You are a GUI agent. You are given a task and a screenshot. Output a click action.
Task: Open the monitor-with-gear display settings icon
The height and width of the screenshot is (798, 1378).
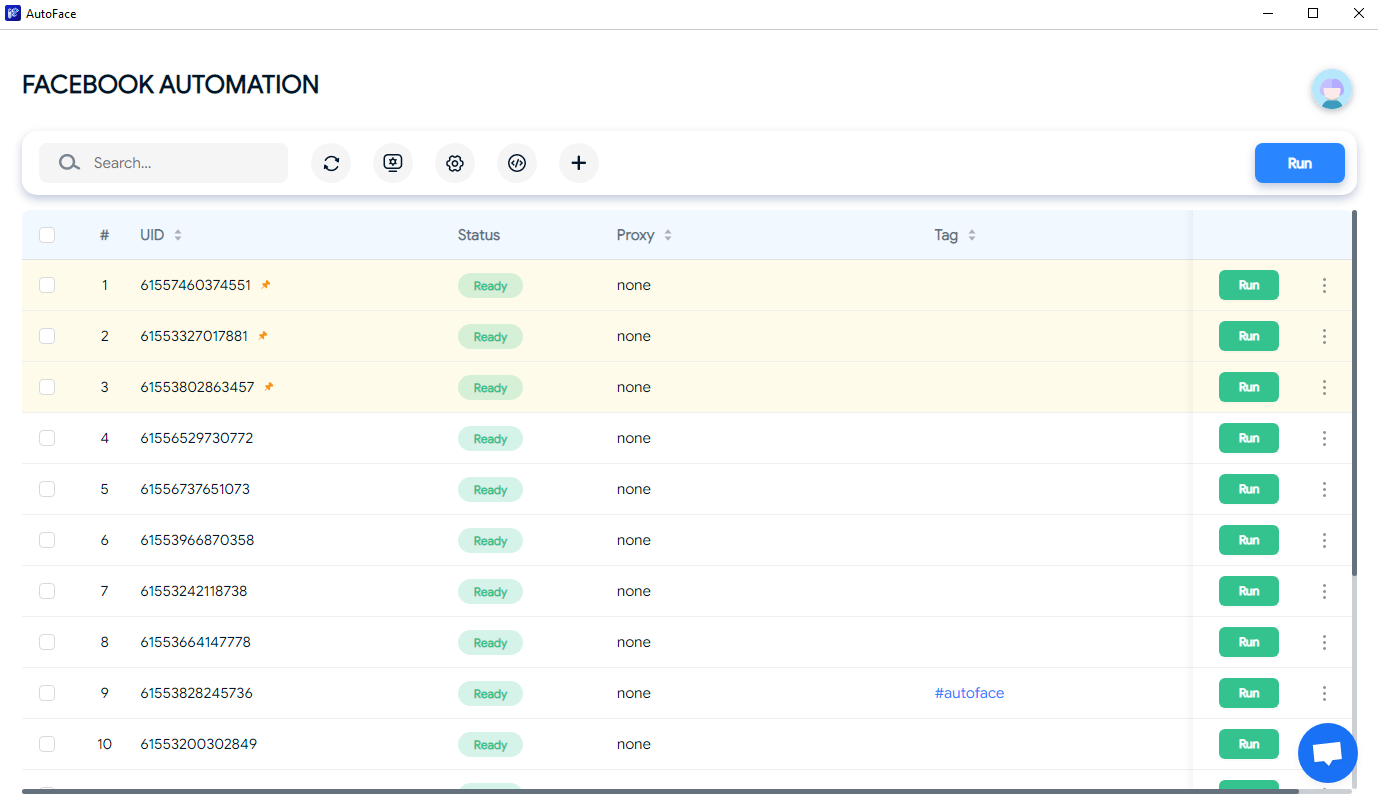click(x=393, y=163)
